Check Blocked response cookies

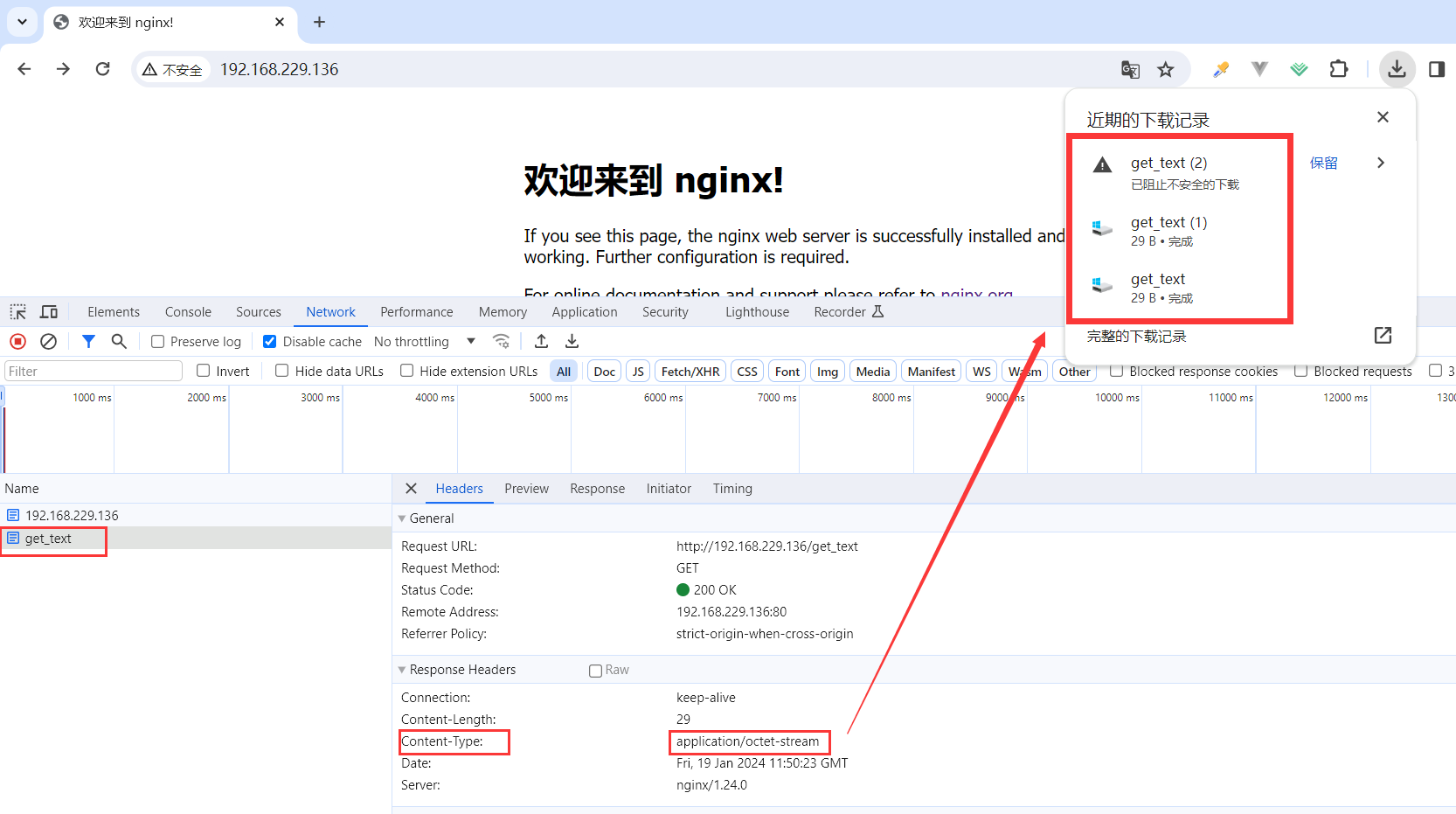(x=1116, y=371)
